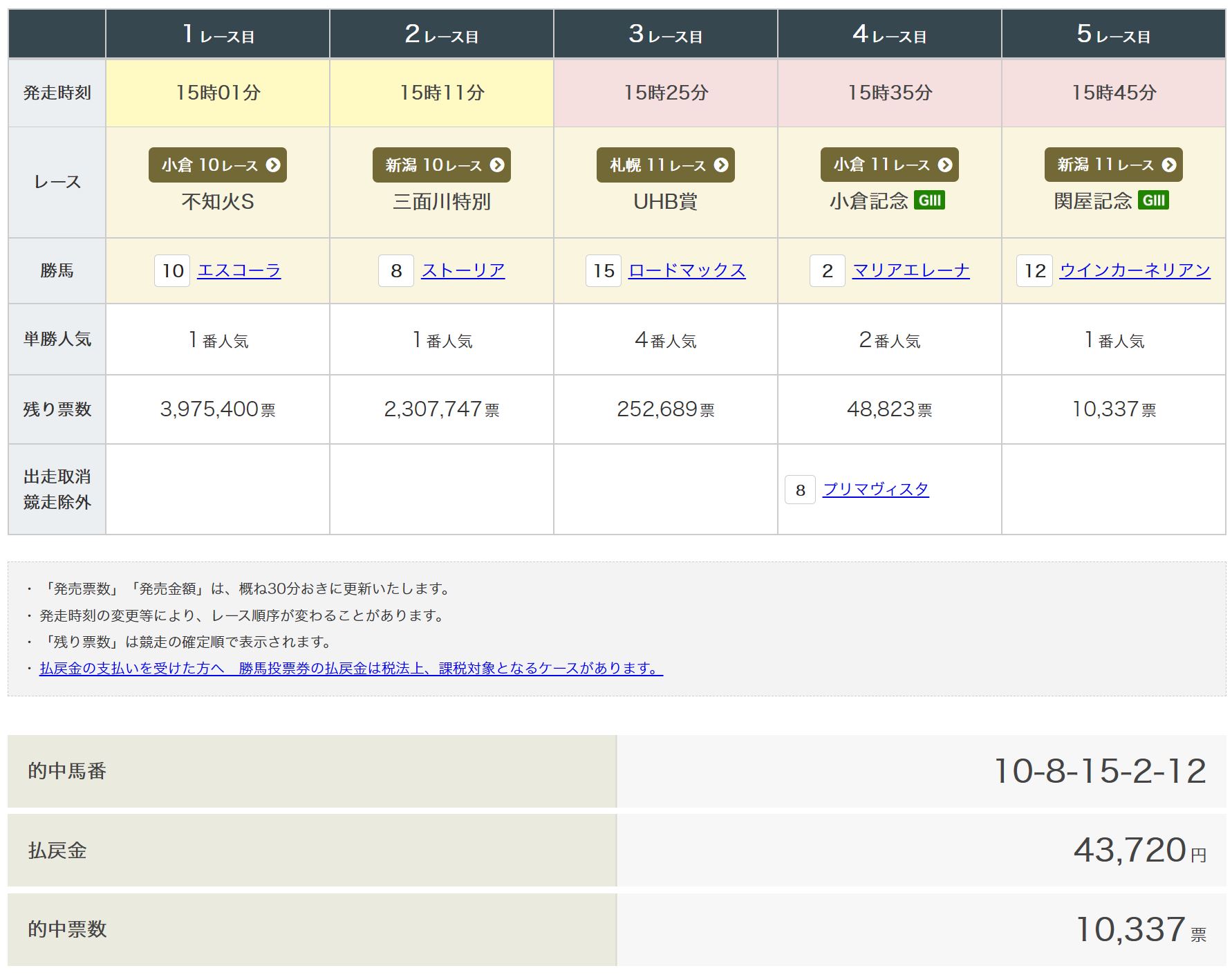Viewport: 1232px width, 975px height.
Task: Click the GIII badge next to 小倉記念
Action: 929,201
